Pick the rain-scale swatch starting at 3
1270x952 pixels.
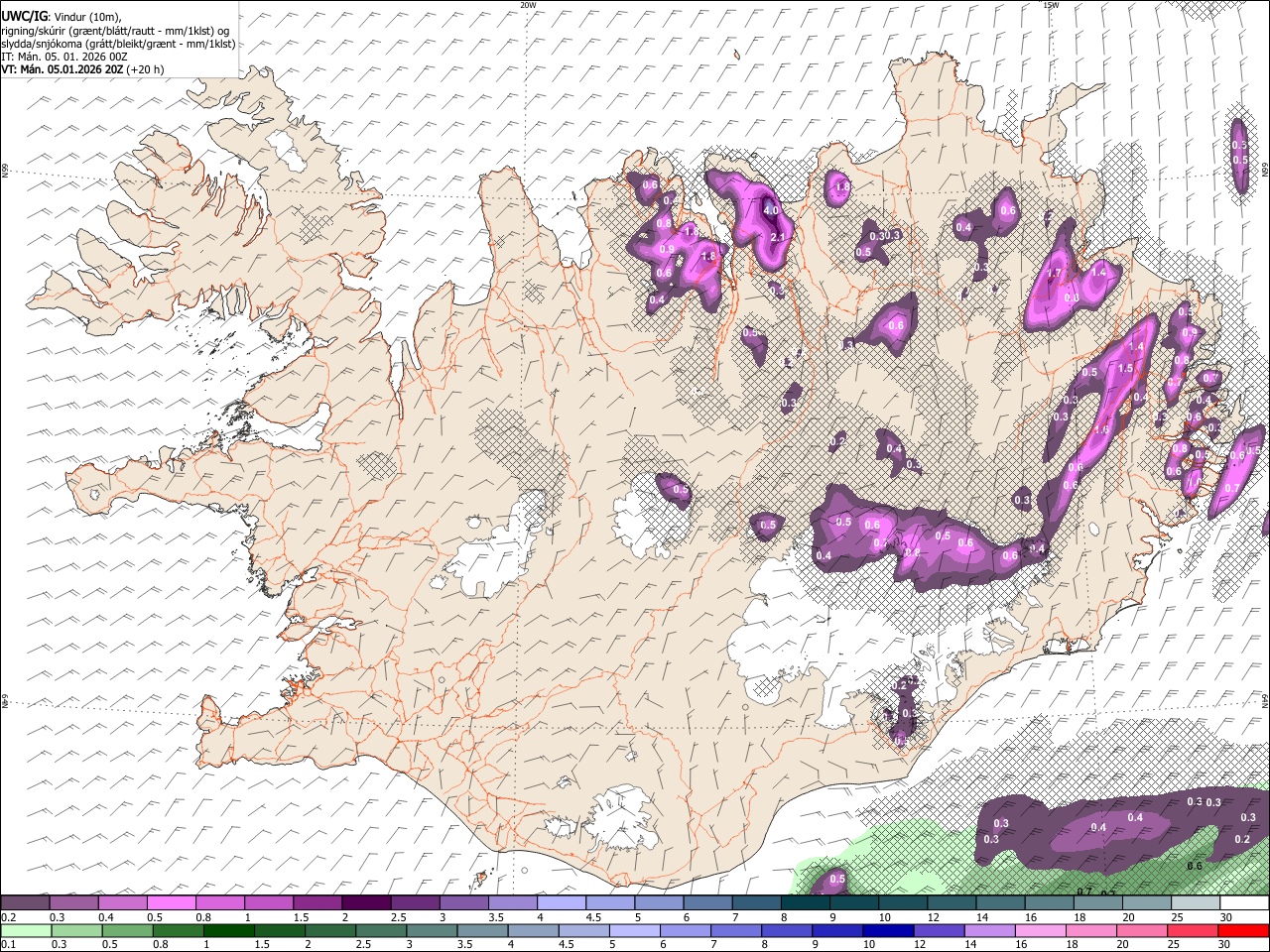pos(432,931)
